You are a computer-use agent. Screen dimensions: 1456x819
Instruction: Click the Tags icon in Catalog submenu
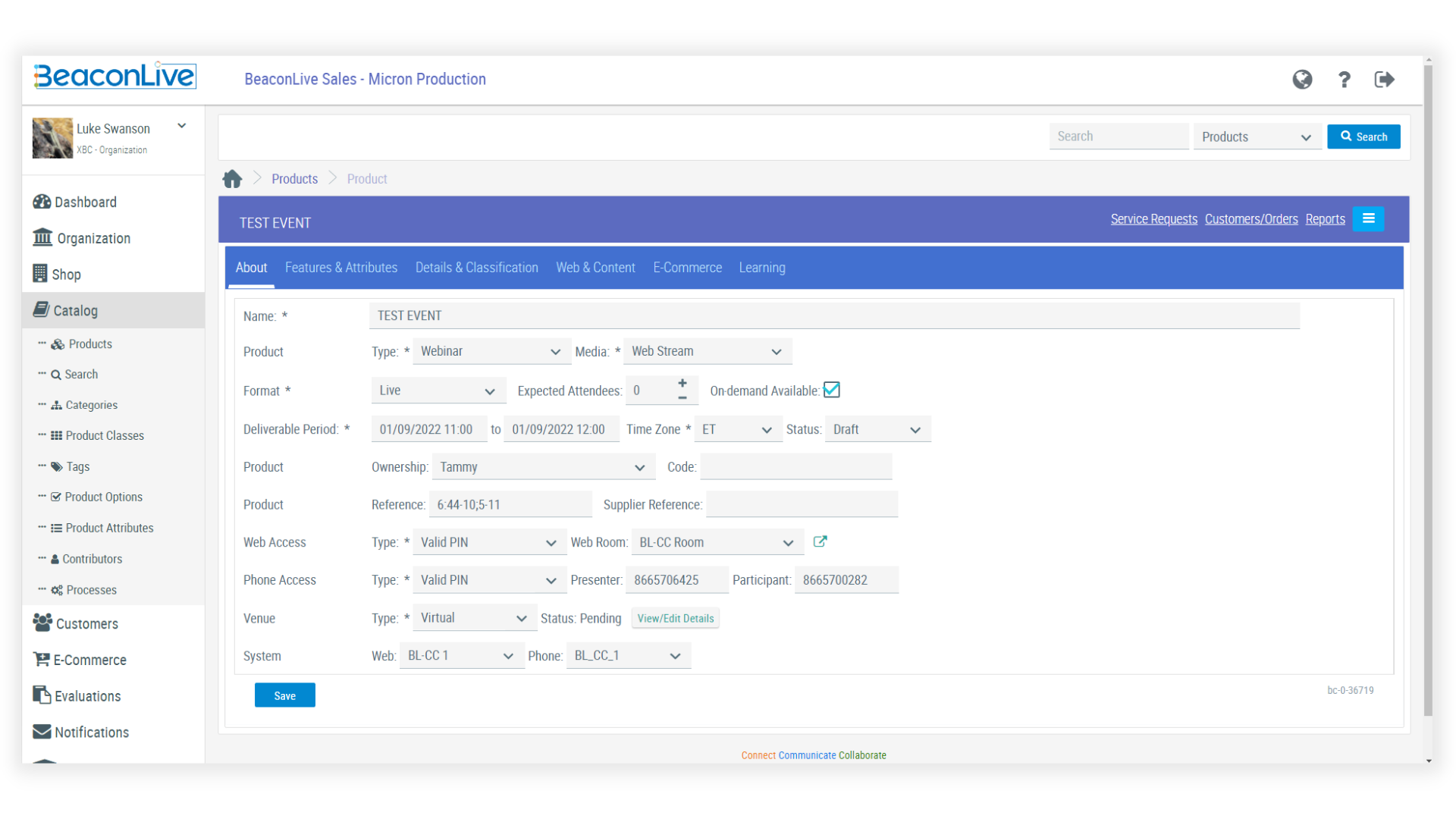click(x=57, y=467)
